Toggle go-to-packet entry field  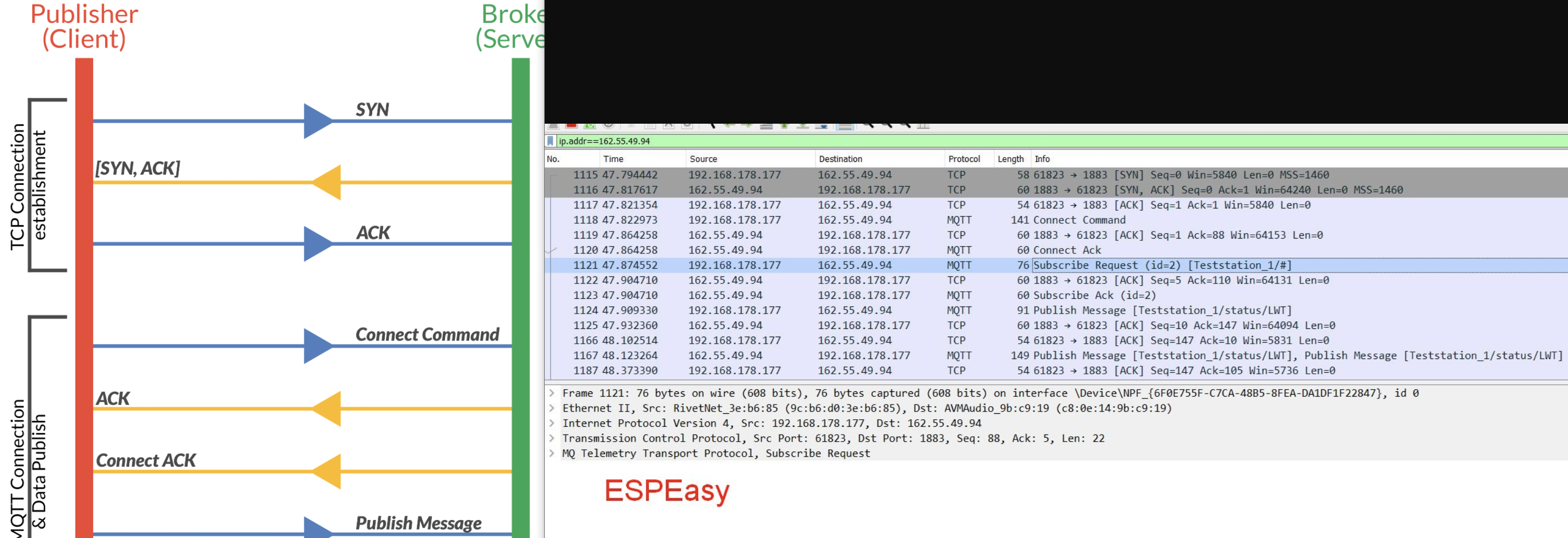(x=766, y=126)
